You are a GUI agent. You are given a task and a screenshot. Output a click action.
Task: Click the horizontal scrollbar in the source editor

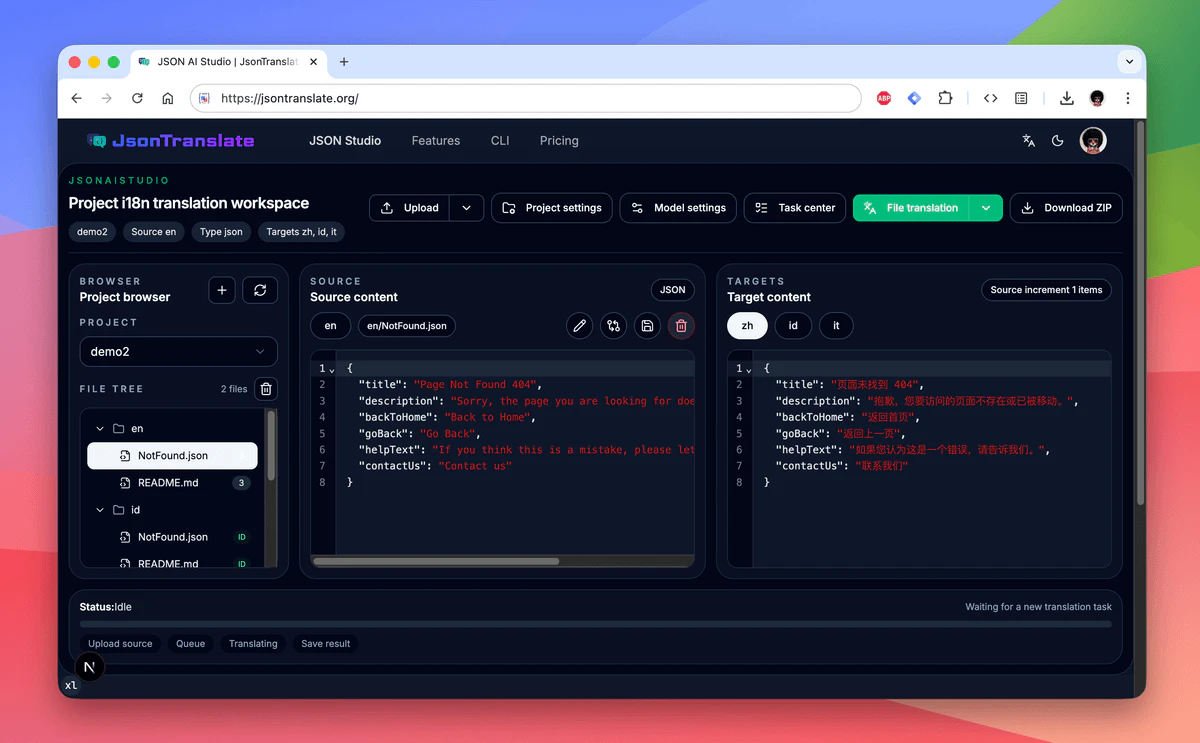pos(436,562)
